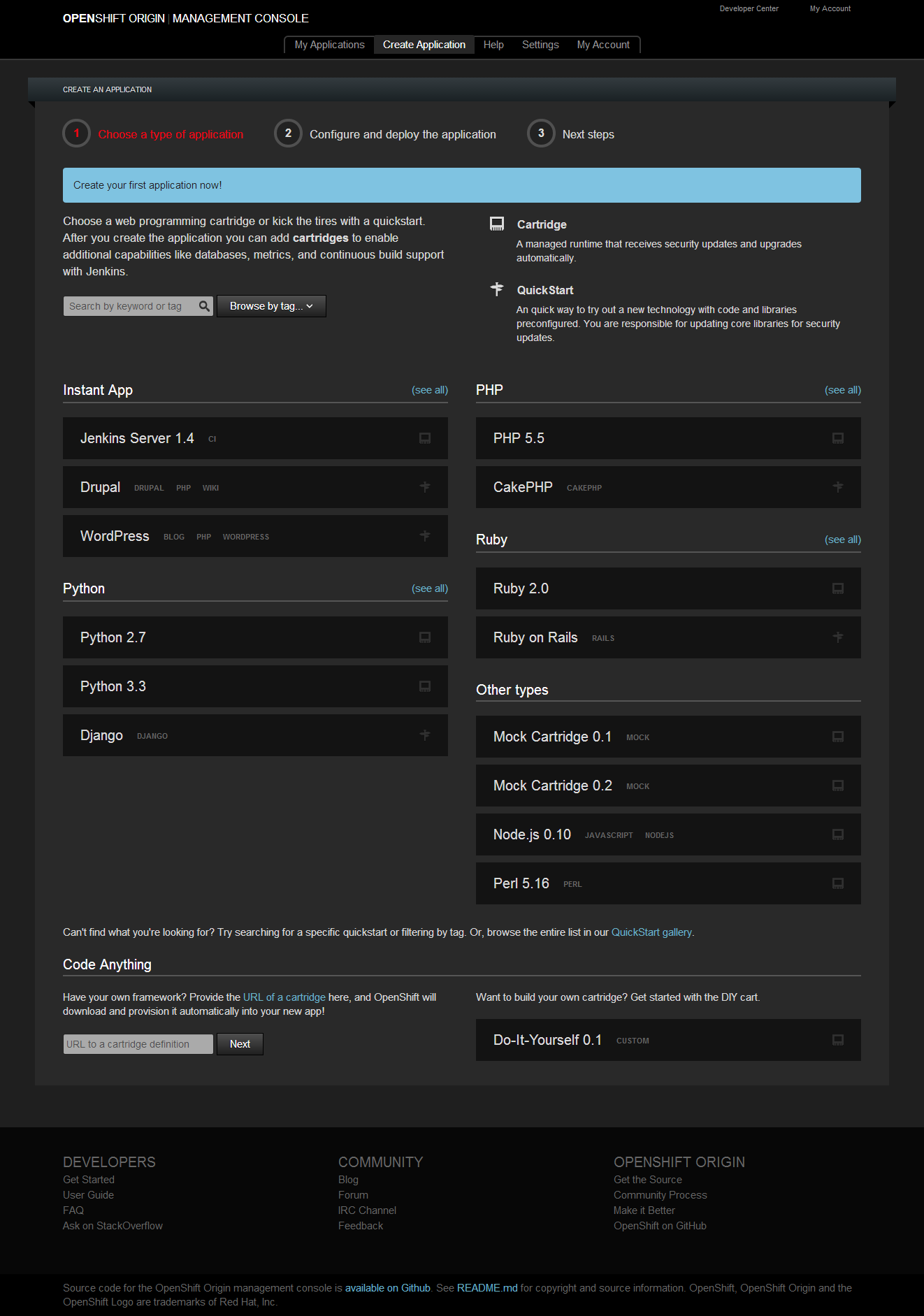Open the User Guide footer link
The width and height of the screenshot is (924, 1316).
coord(88,1195)
